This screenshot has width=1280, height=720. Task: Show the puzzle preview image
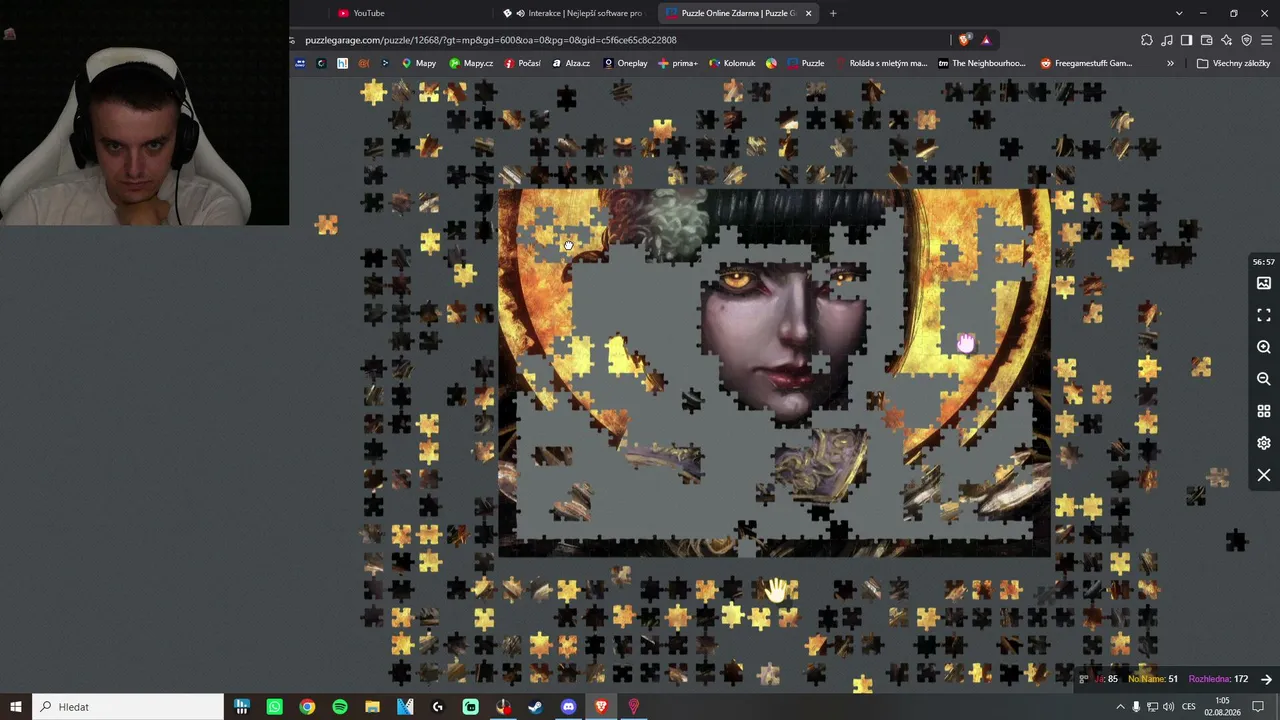point(1264,283)
